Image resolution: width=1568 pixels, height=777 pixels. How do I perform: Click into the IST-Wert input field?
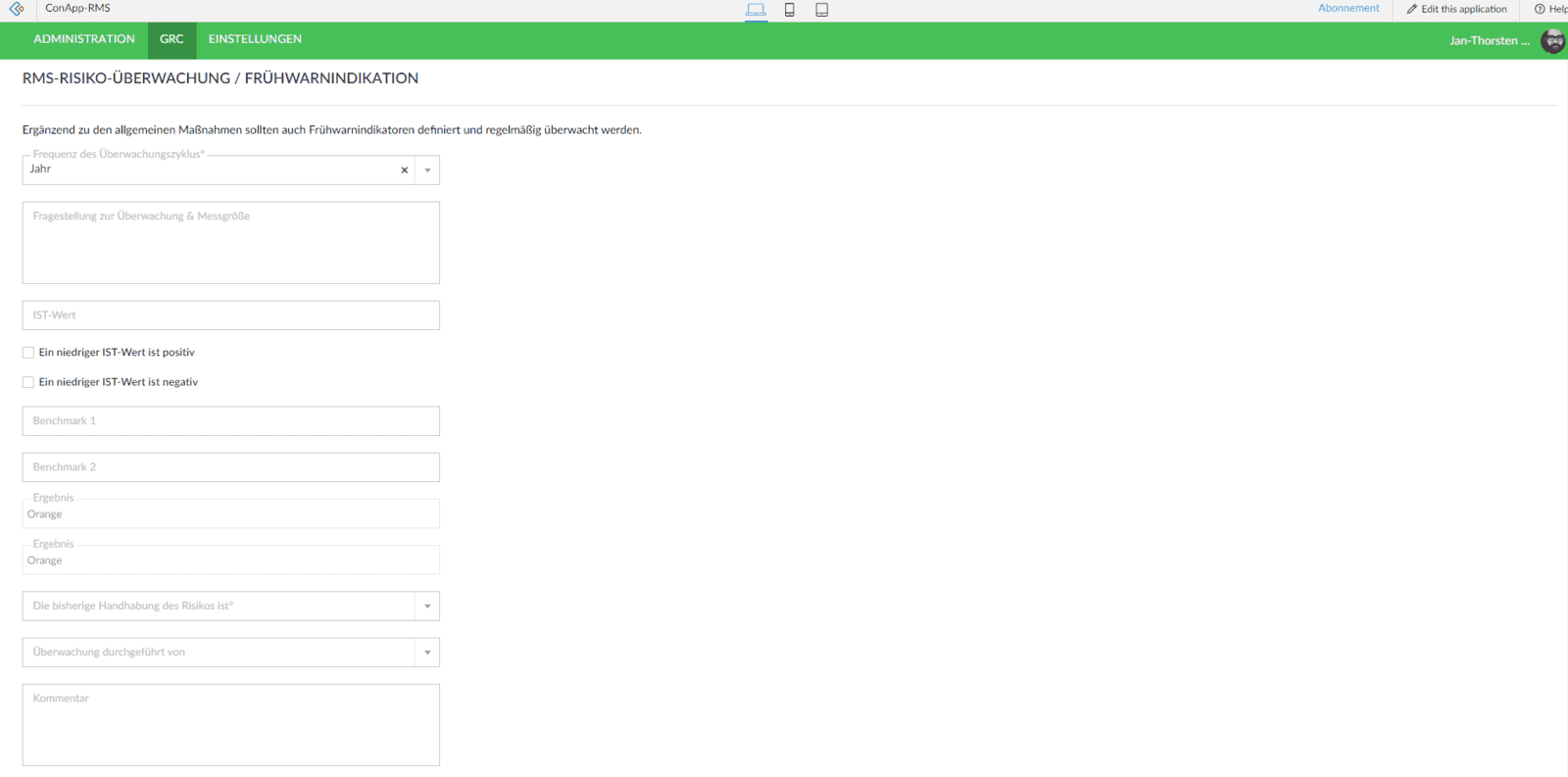tap(230, 316)
